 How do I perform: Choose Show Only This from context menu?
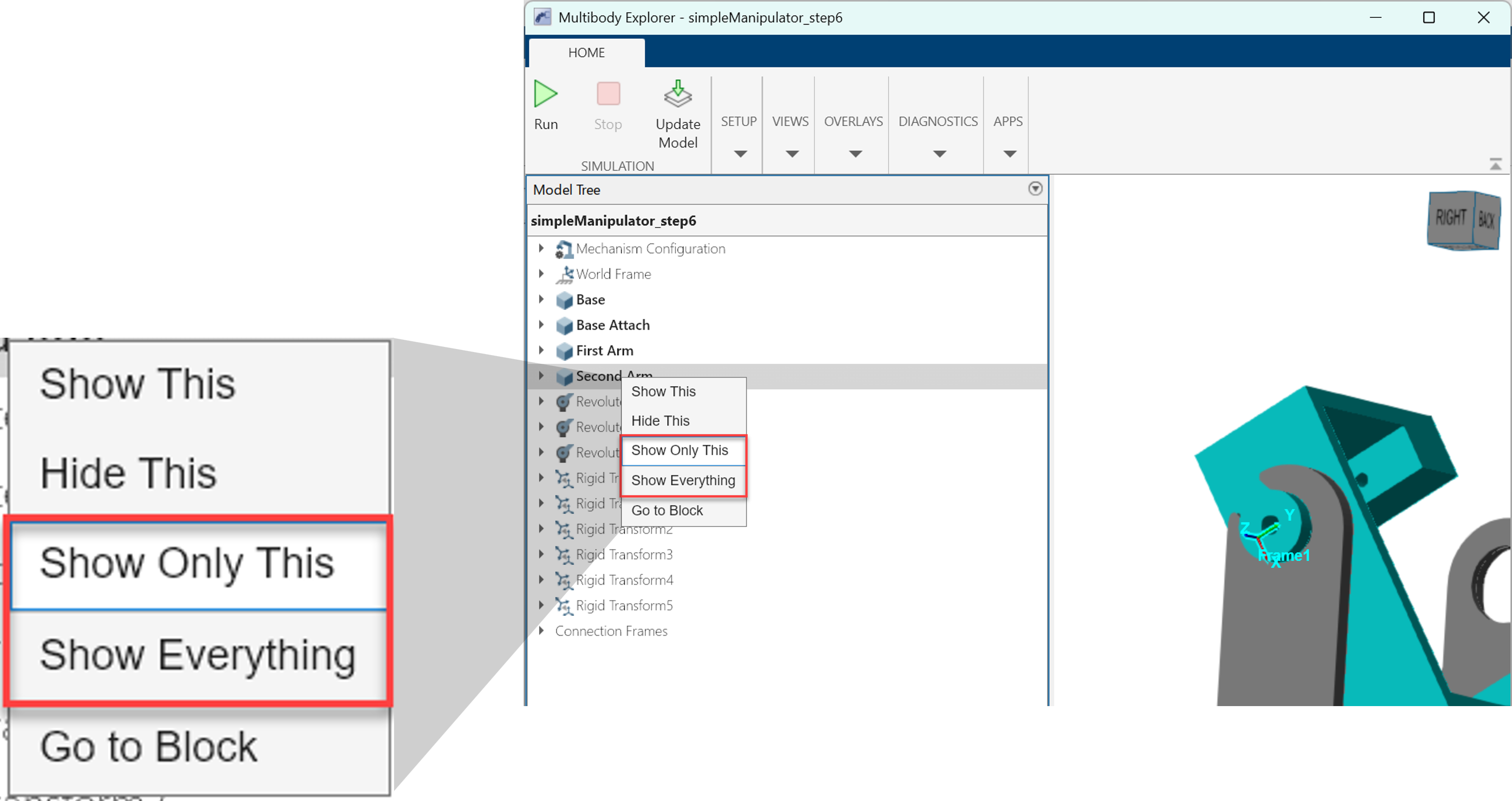pos(680,450)
